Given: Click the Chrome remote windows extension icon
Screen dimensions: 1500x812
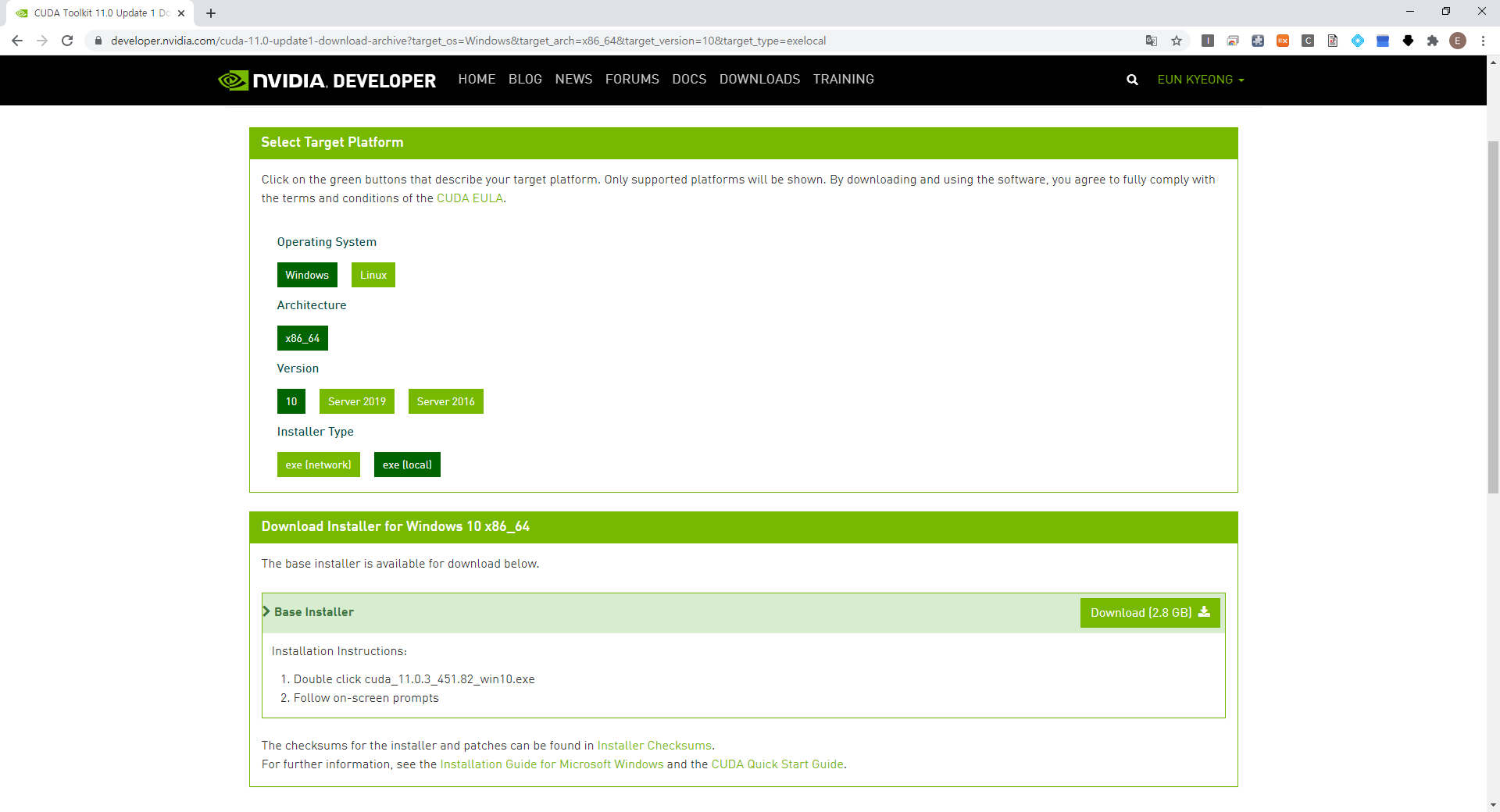Looking at the screenshot, I should [1233, 41].
